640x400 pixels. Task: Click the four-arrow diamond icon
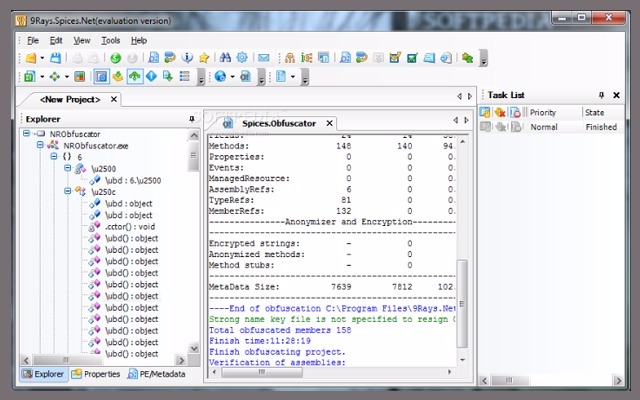point(54,76)
